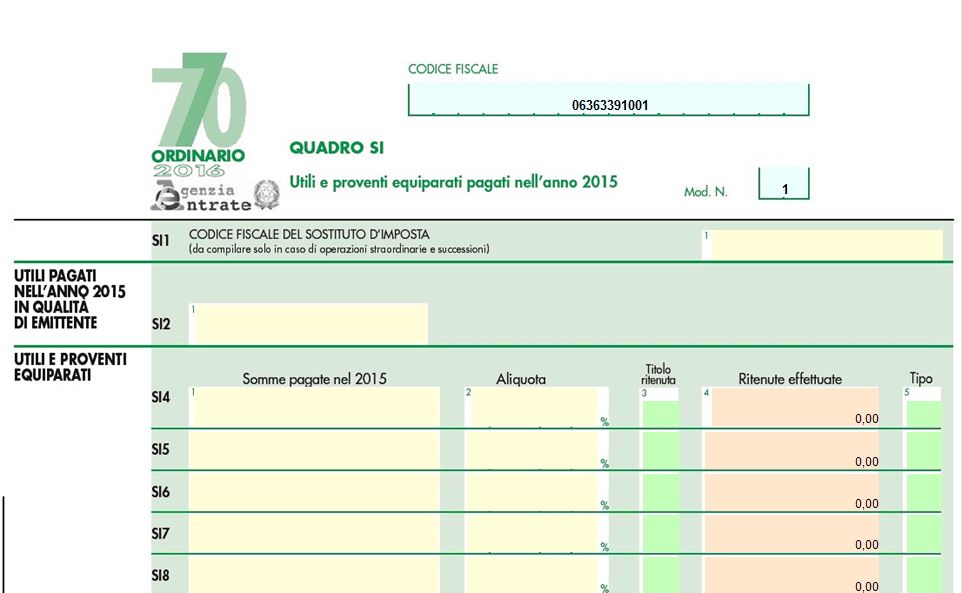The image size is (962, 593).
Task: Click 'Utili e proventi equiparati pagati nell'anno 2015' subtitle
Action: coord(453,182)
